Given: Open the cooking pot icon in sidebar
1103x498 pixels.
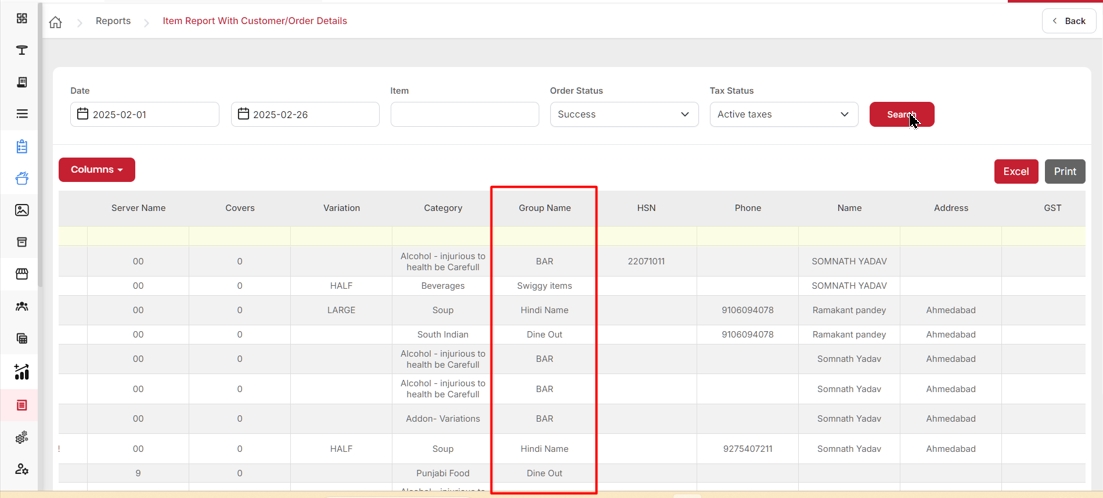Looking at the screenshot, I should click(22, 178).
